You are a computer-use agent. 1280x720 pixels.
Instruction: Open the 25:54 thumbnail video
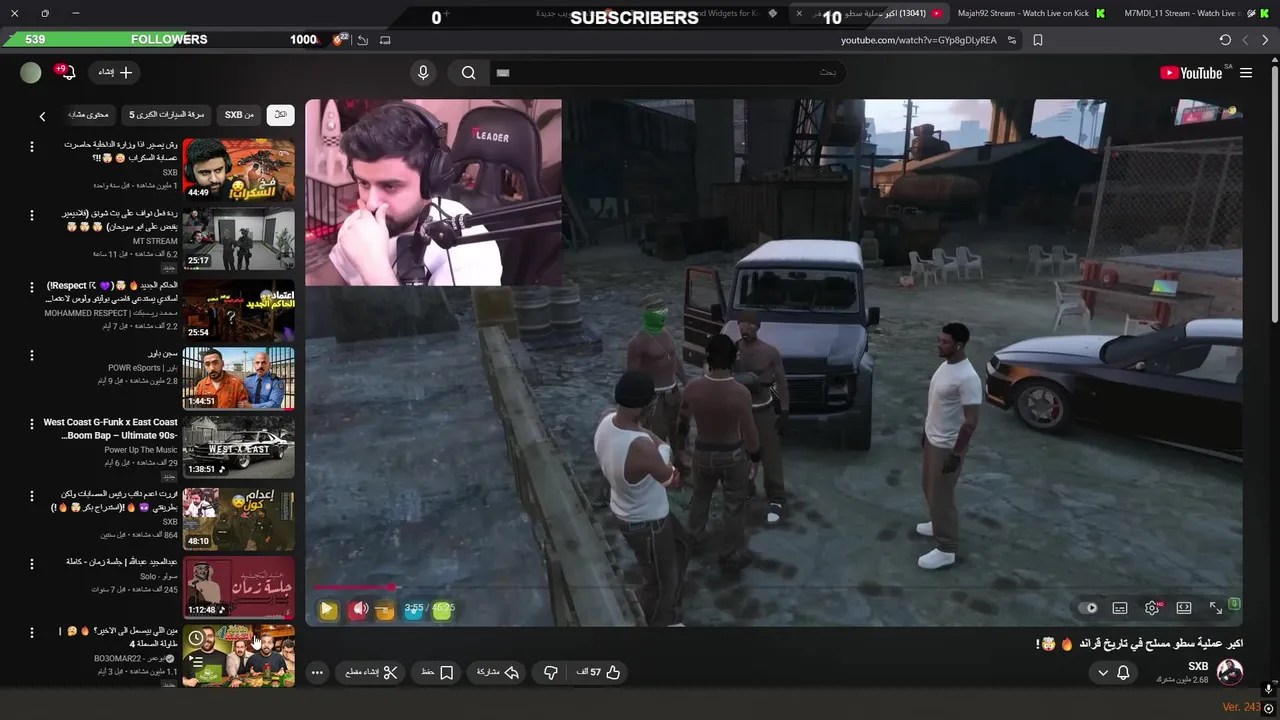[x=239, y=309]
